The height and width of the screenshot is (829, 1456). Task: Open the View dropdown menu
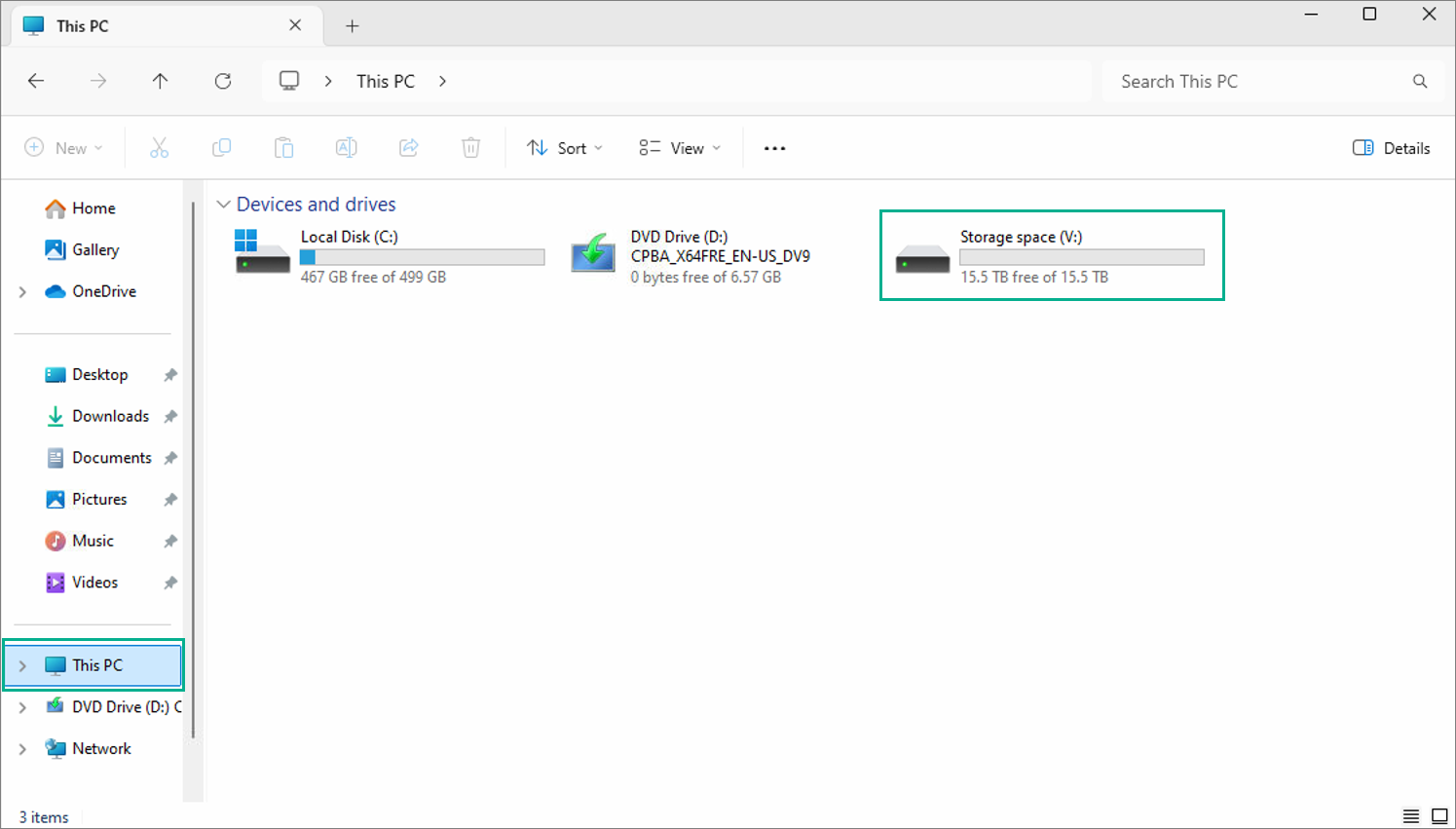click(x=680, y=148)
